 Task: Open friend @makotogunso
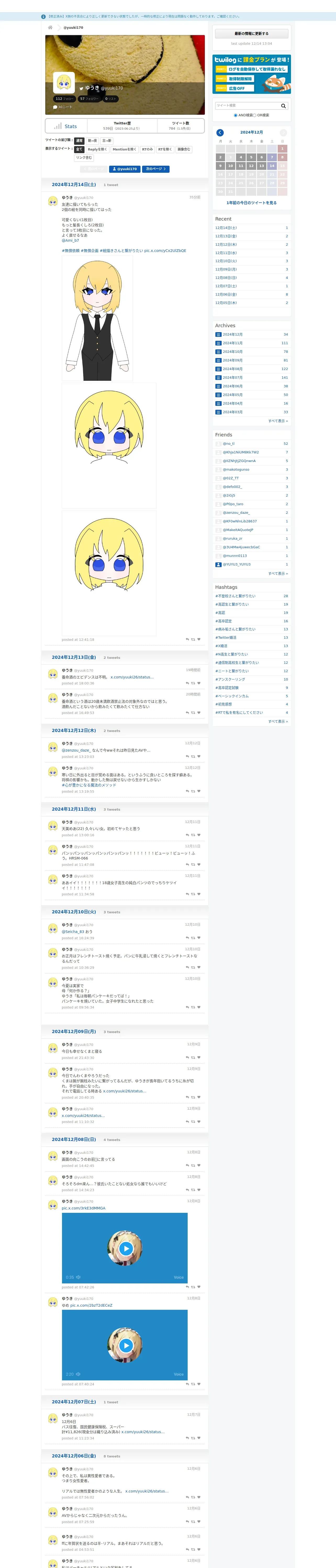point(236,469)
